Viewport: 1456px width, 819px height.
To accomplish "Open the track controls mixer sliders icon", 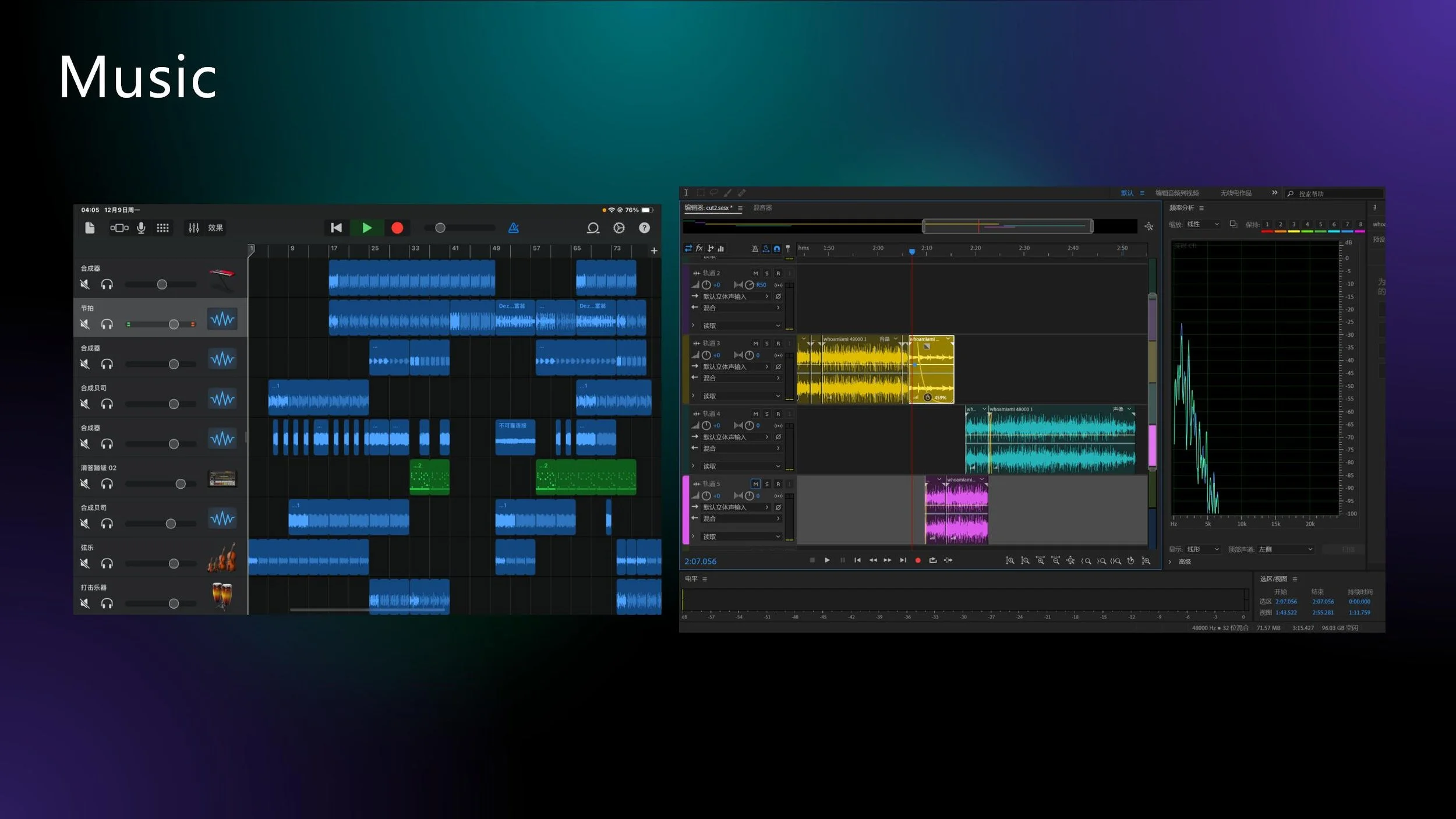I will click(x=194, y=228).
